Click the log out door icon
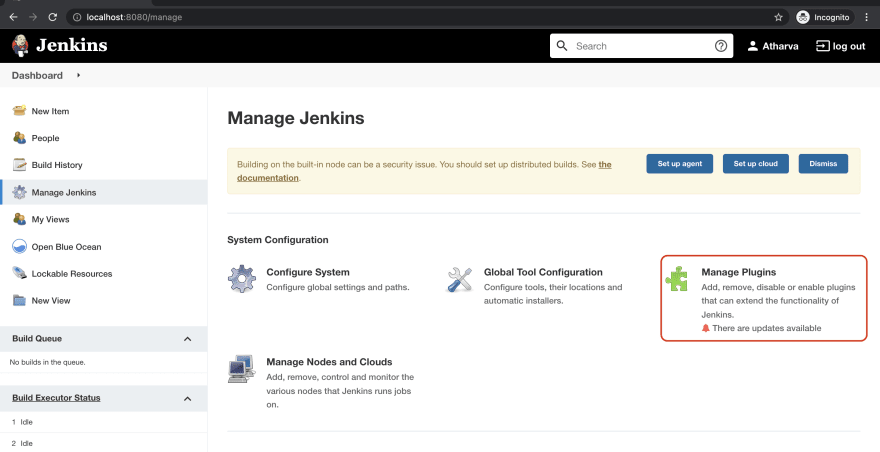 822,46
